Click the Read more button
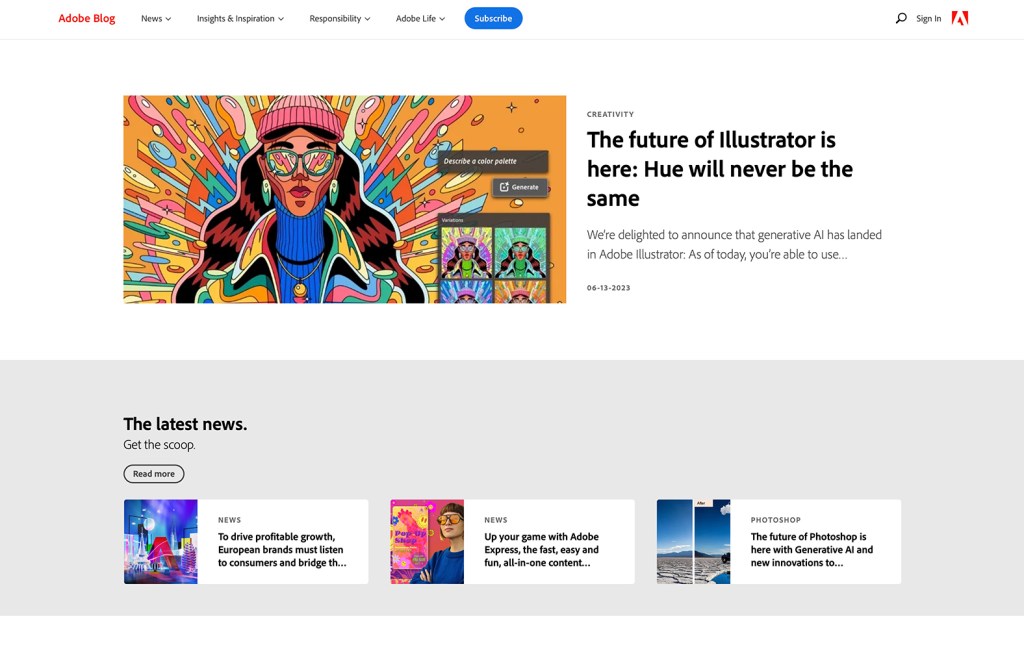This screenshot has height=647, width=1024. pyautogui.click(x=154, y=474)
